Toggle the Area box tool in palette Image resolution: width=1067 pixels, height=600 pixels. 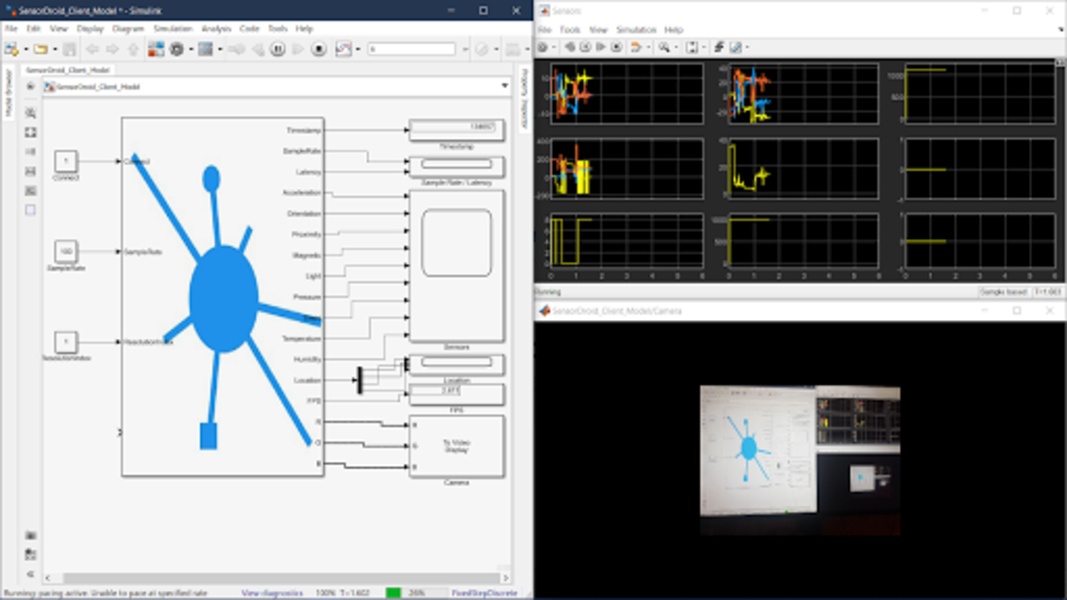[31, 210]
